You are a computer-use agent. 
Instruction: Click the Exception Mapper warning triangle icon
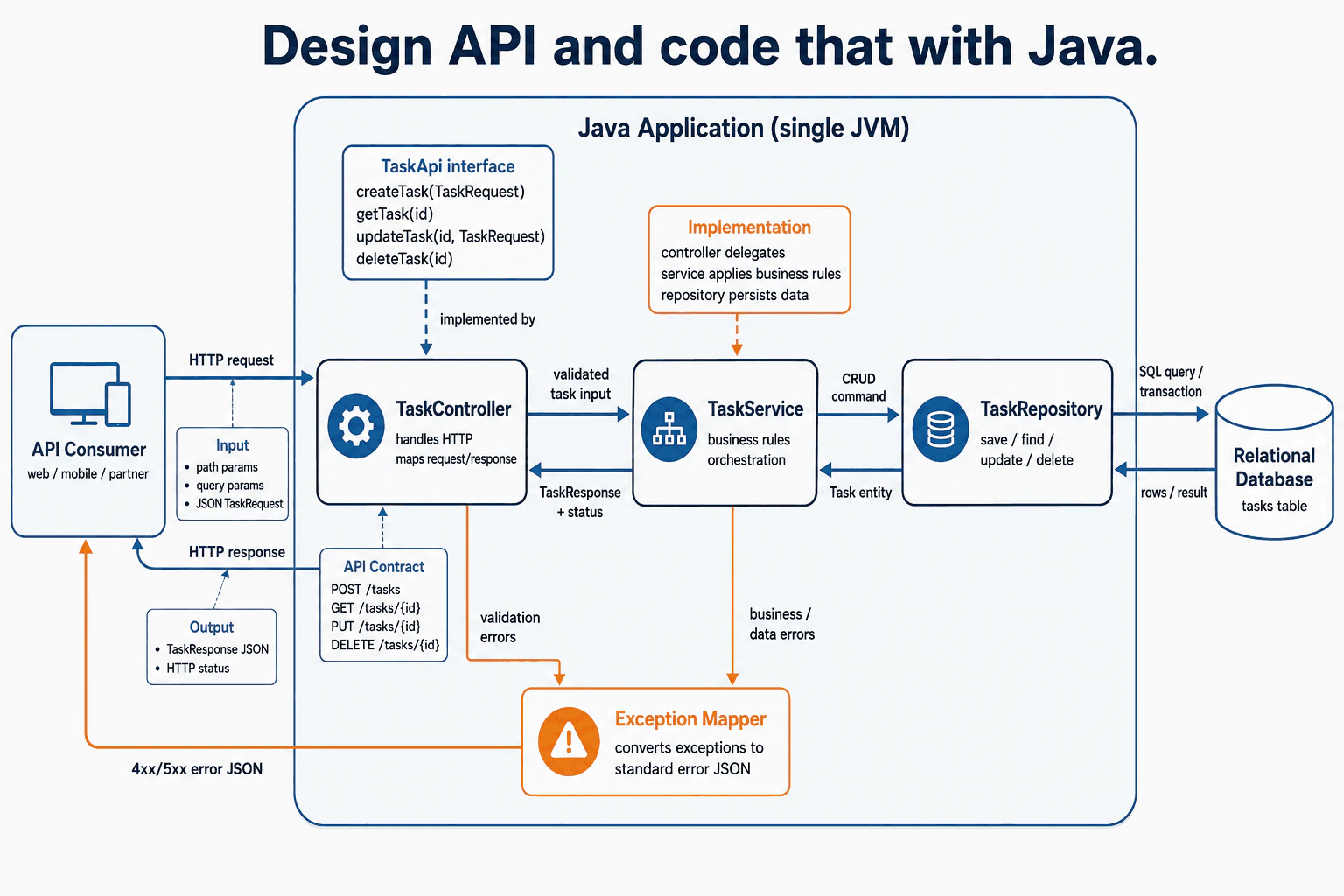570,741
